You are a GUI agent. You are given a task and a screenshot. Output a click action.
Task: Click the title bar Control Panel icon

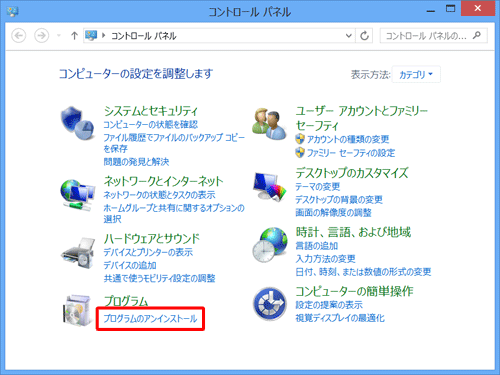click(x=13, y=11)
